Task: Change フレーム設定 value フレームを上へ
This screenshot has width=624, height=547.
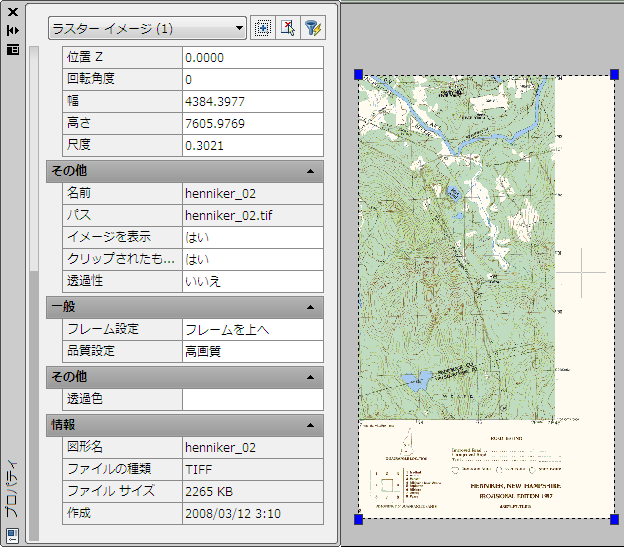Action: pyautogui.click(x=253, y=329)
